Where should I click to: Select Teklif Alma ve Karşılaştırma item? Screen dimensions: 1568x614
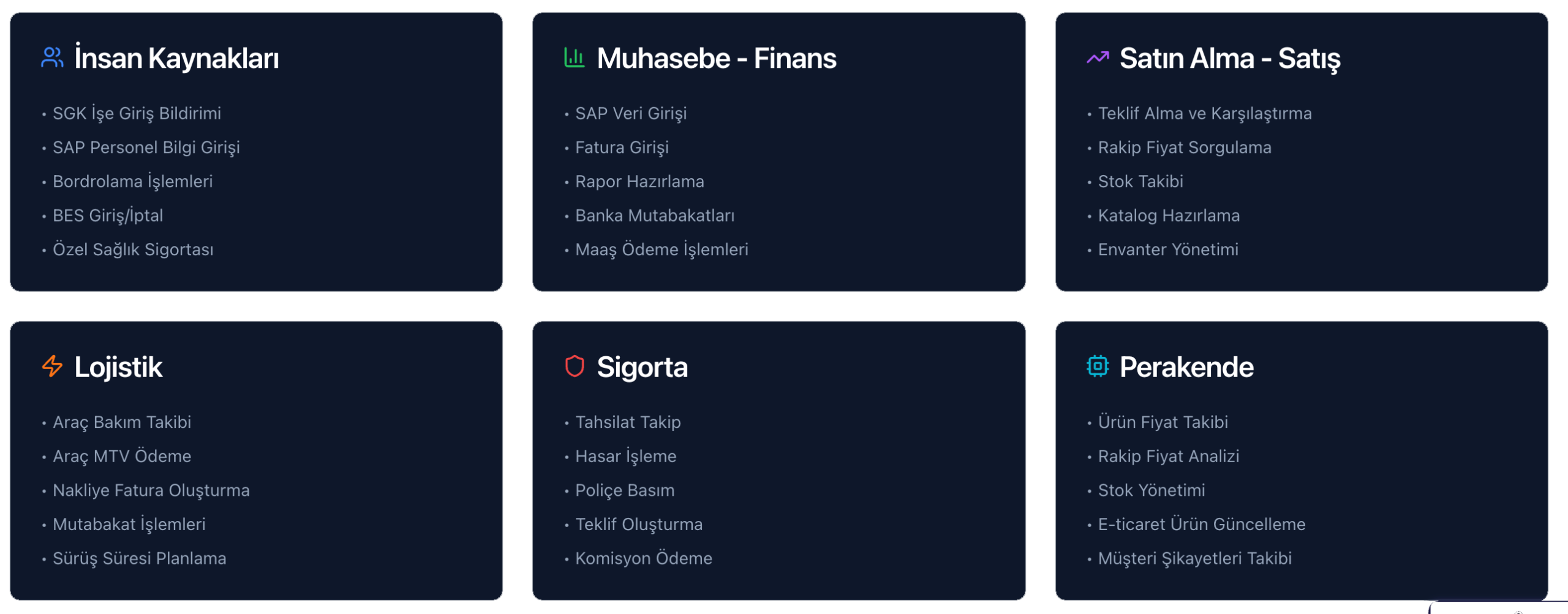click(x=1204, y=114)
